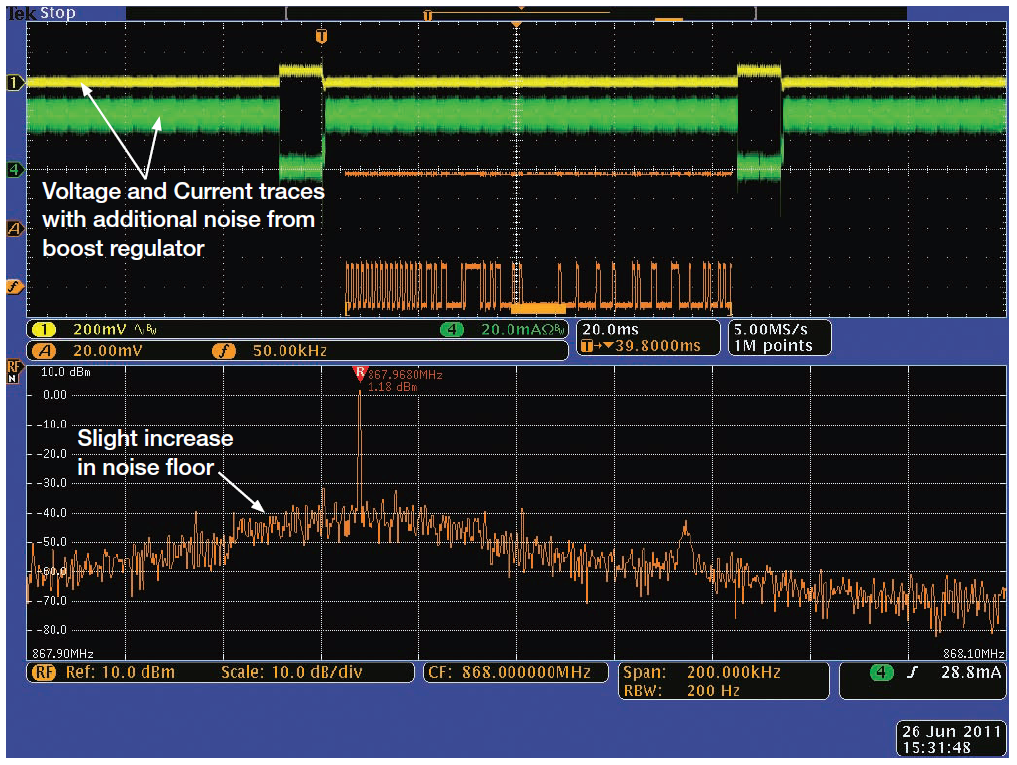Click the RF badge beside Ref: 10.0 dBm
The image size is (1017, 765).
[43, 672]
